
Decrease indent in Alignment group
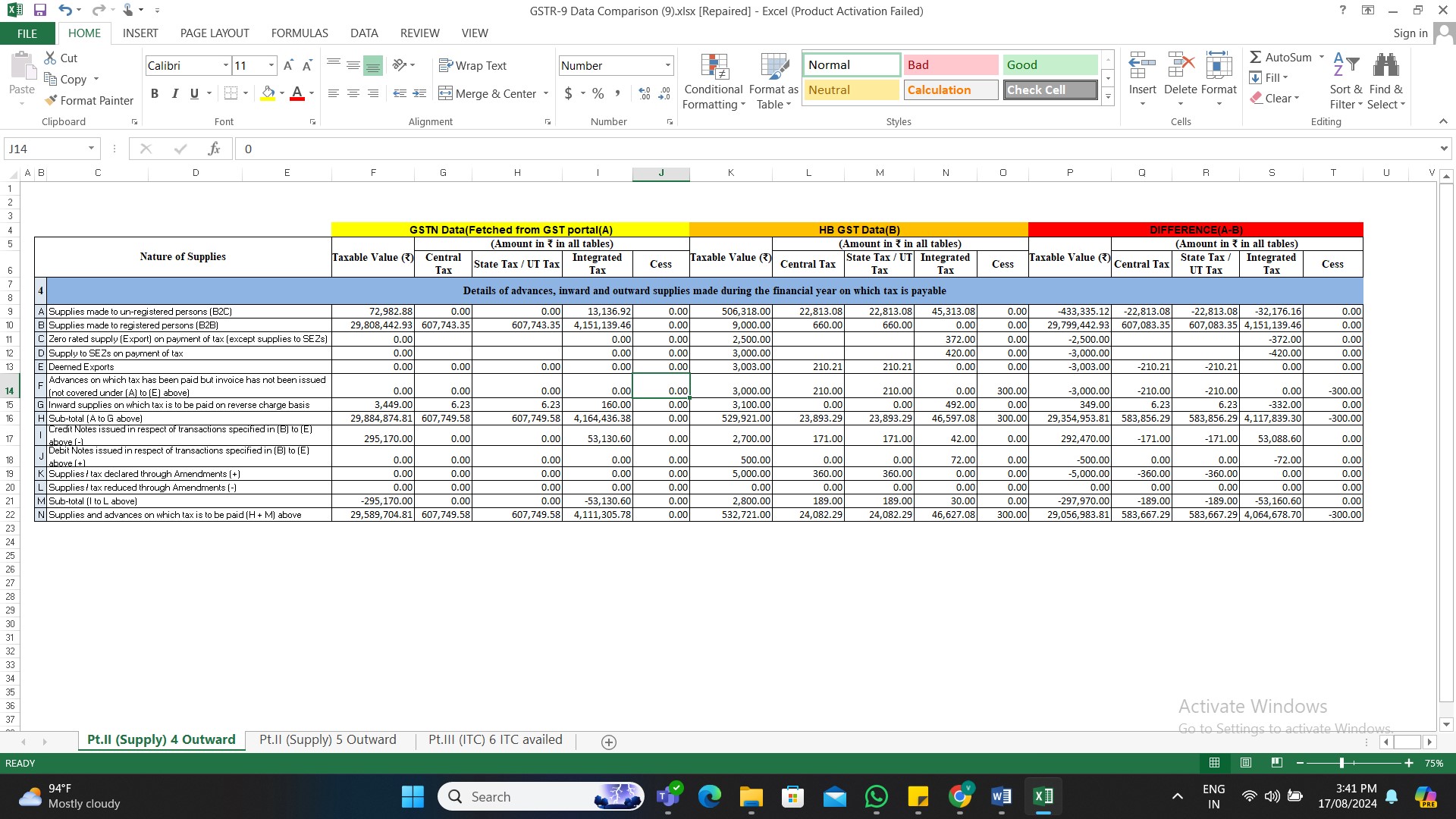pyautogui.click(x=400, y=93)
